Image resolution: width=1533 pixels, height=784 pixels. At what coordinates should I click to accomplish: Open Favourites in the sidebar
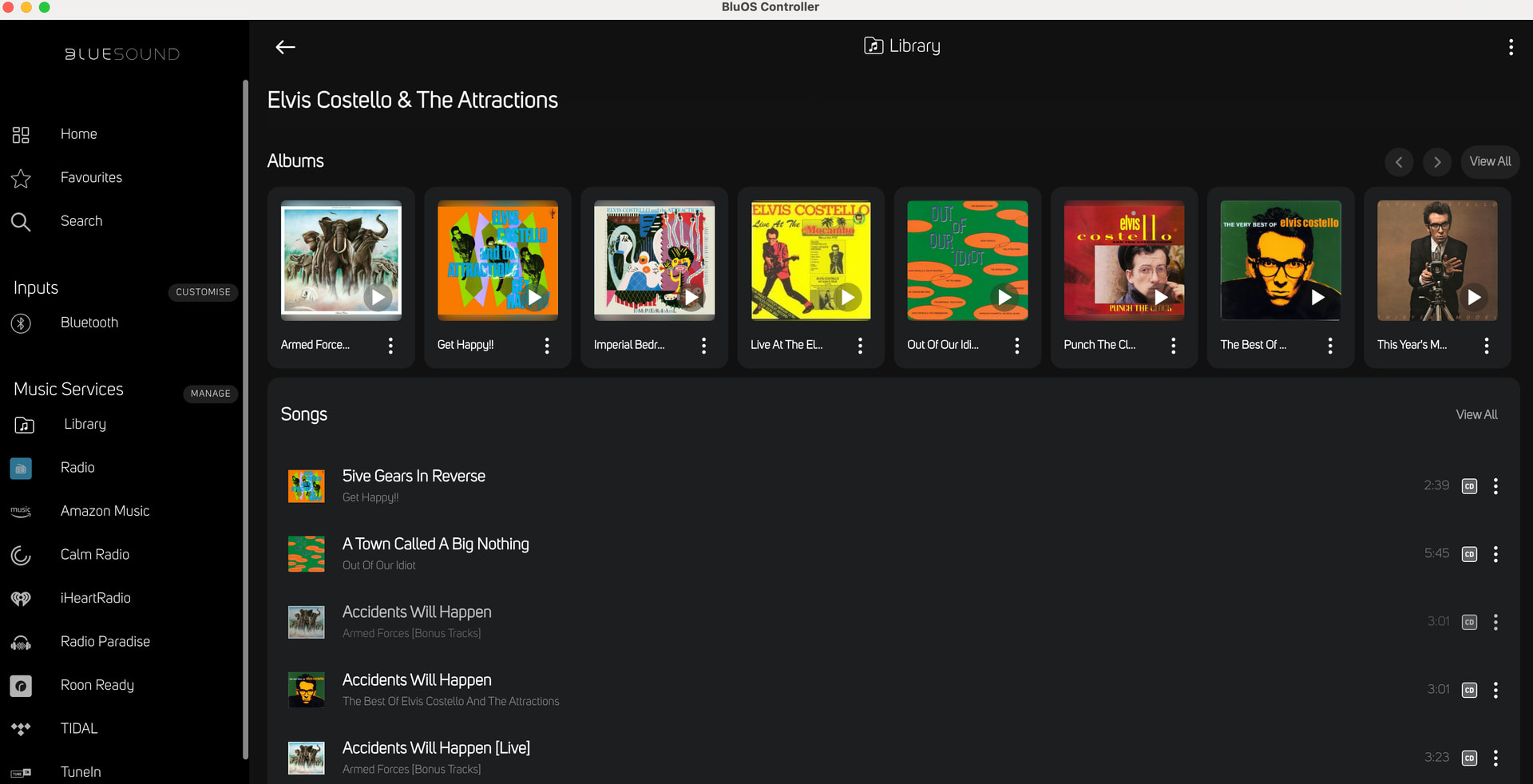pyautogui.click(x=91, y=177)
